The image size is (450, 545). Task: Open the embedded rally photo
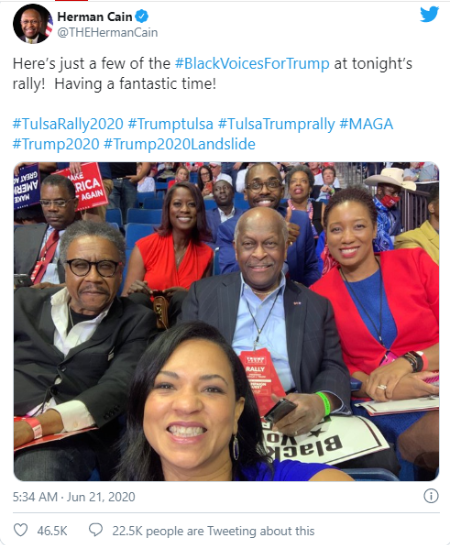point(226,322)
